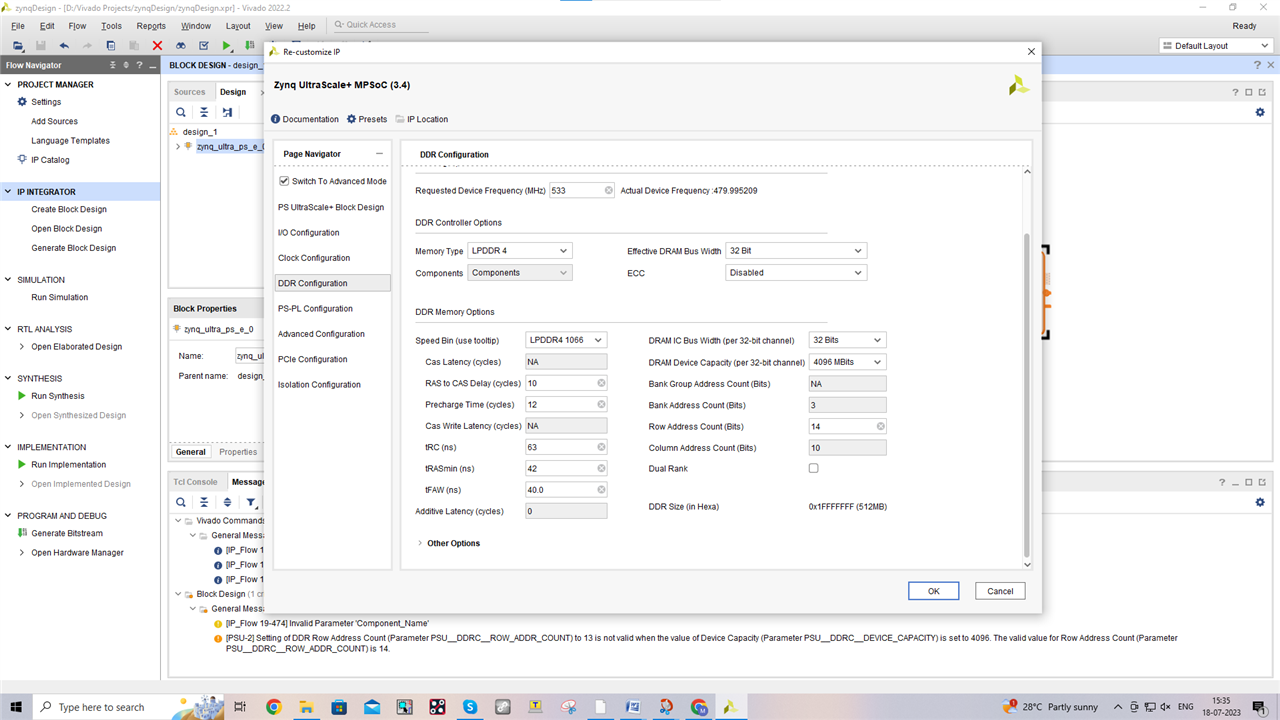1280x720 pixels.
Task: Click the Validate Design checkmark icon
Action: 204,46
